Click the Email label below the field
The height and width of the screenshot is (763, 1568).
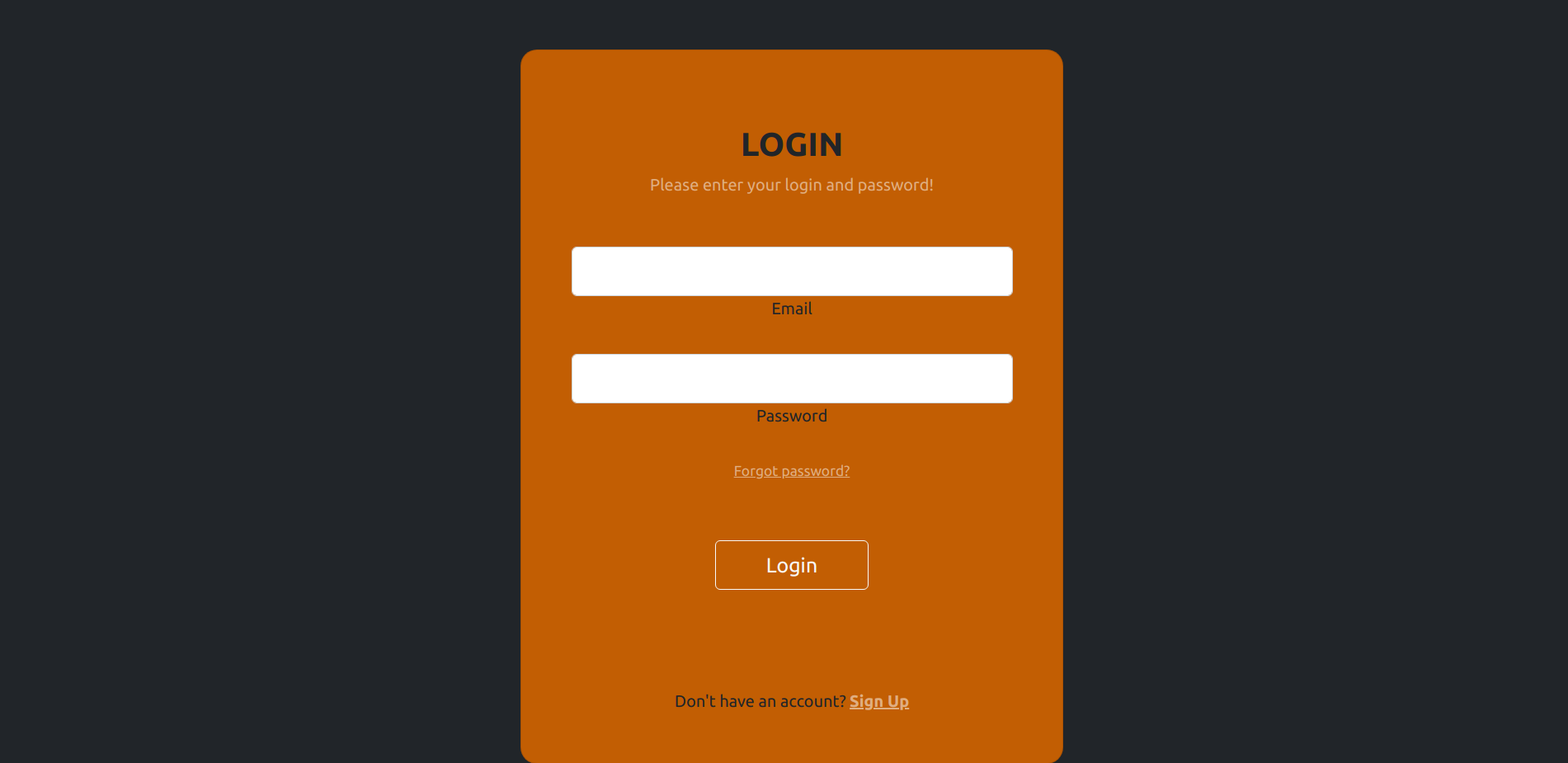click(792, 308)
